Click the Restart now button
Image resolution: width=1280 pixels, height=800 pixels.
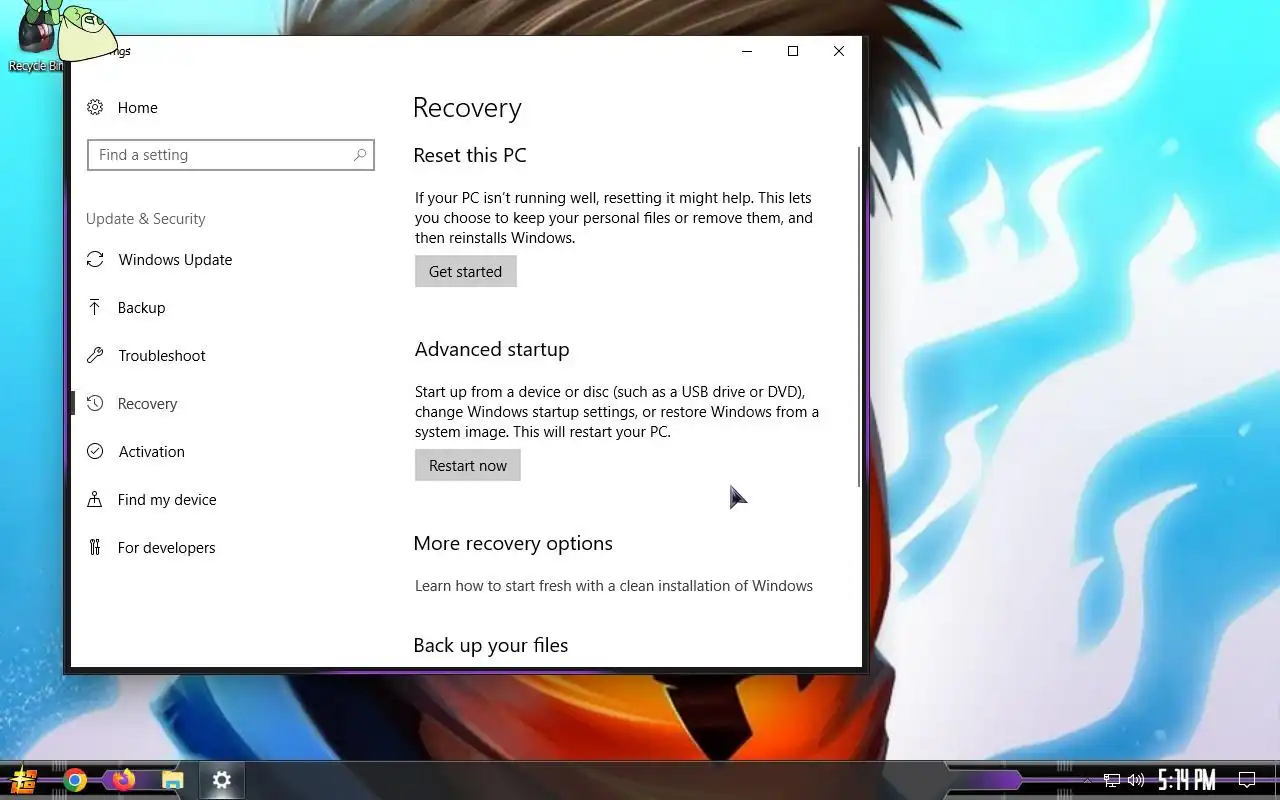coord(468,465)
